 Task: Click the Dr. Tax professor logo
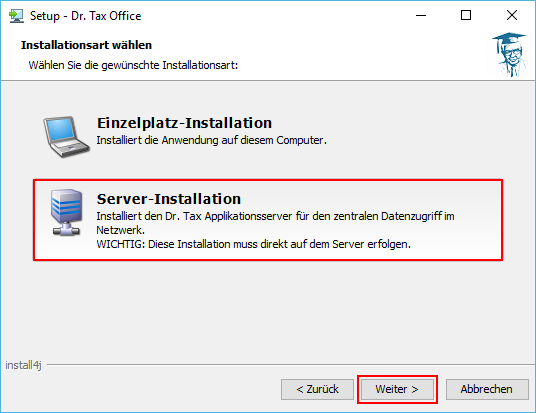coord(509,55)
